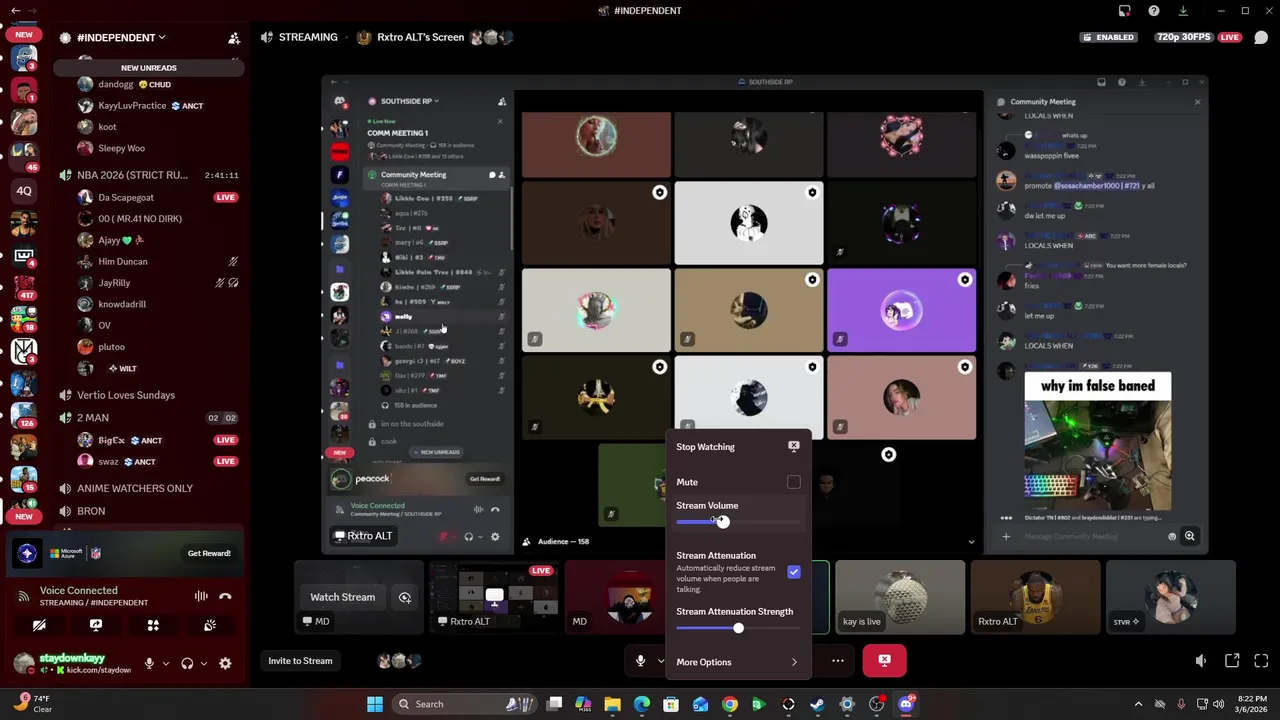Viewport: 1280px width, 720px height.
Task: Click the stream volume speaker icon bottom right
Action: click(x=1201, y=660)
